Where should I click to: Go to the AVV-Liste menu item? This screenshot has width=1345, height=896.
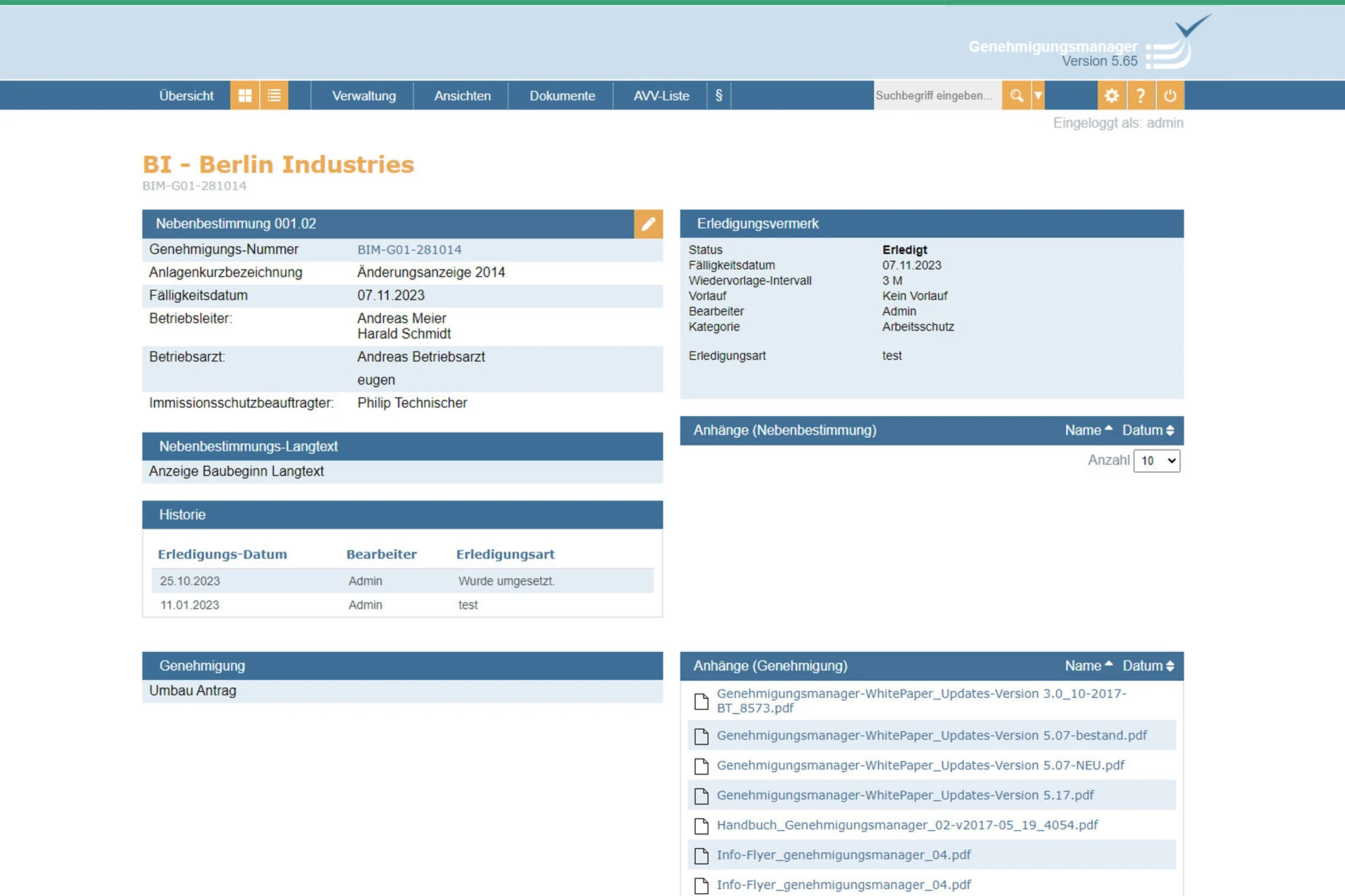661,96
